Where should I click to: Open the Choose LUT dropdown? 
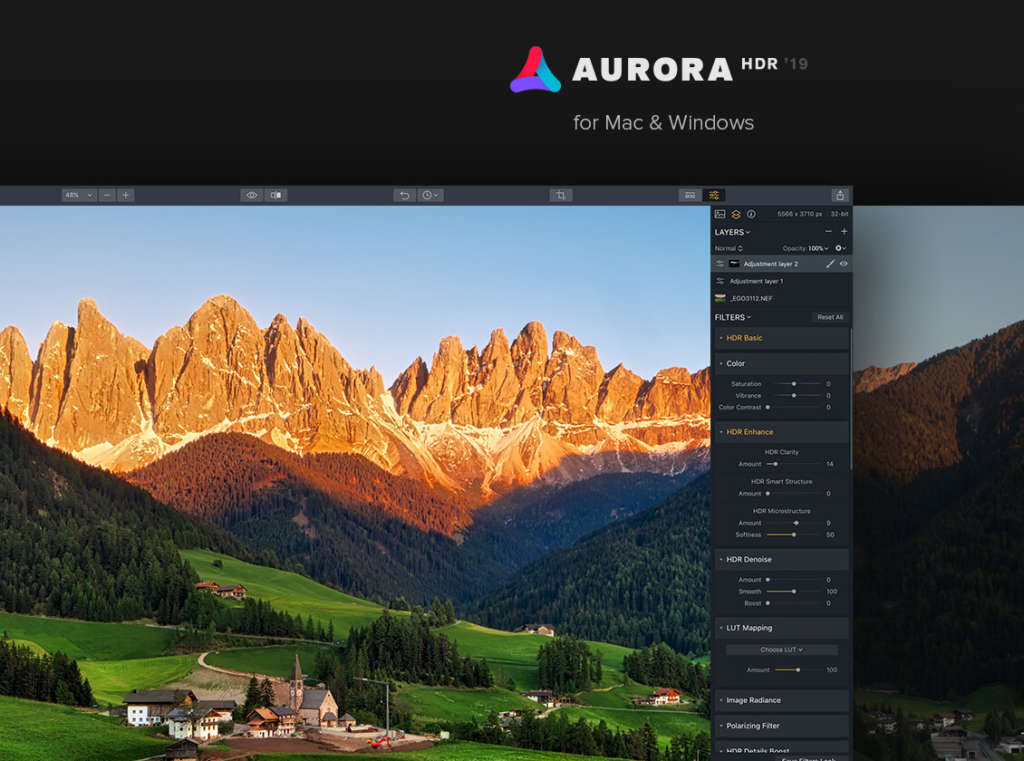pos(781,650)
